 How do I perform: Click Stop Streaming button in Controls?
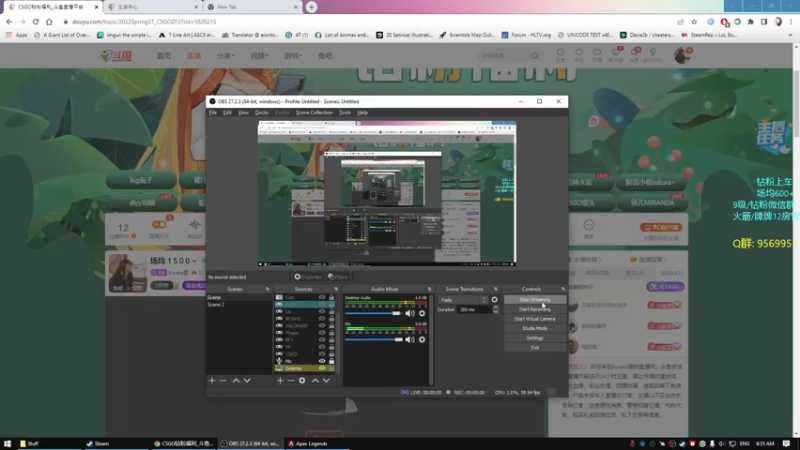point(535,299)
